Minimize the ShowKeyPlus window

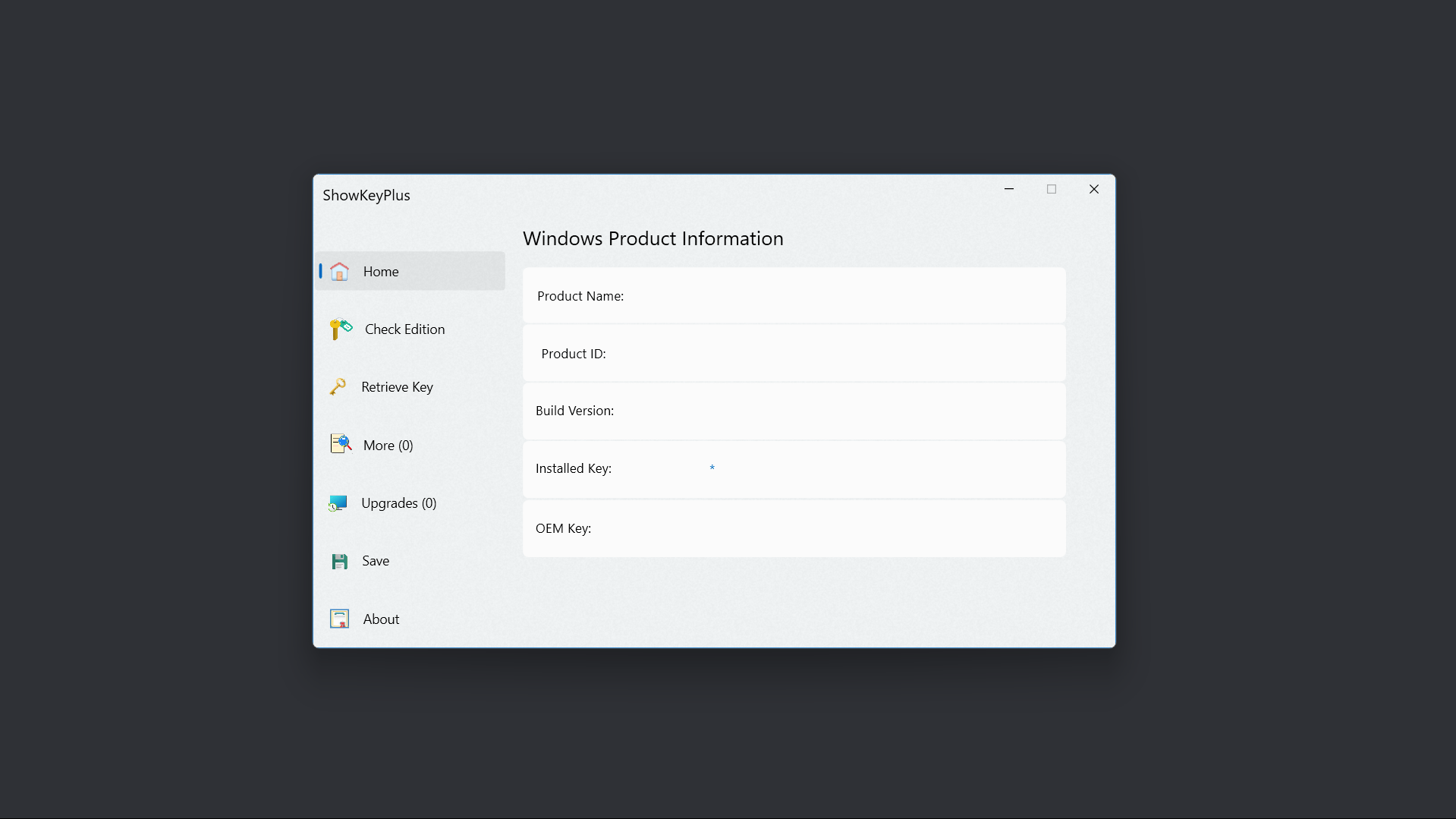(x=1009, y=189)
